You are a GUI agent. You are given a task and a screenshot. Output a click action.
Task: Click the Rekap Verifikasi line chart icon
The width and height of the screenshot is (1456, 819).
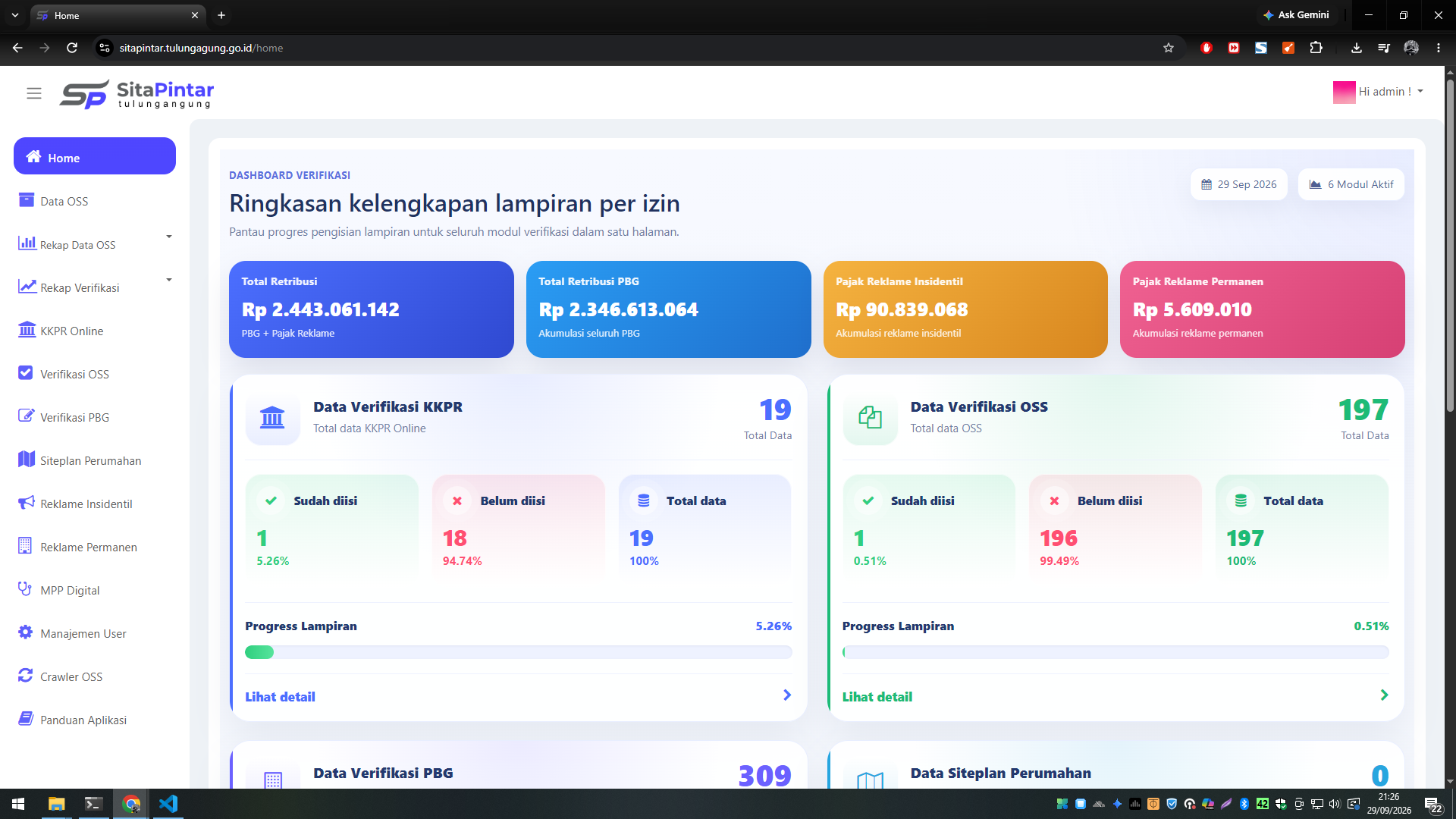click(27, 287)
